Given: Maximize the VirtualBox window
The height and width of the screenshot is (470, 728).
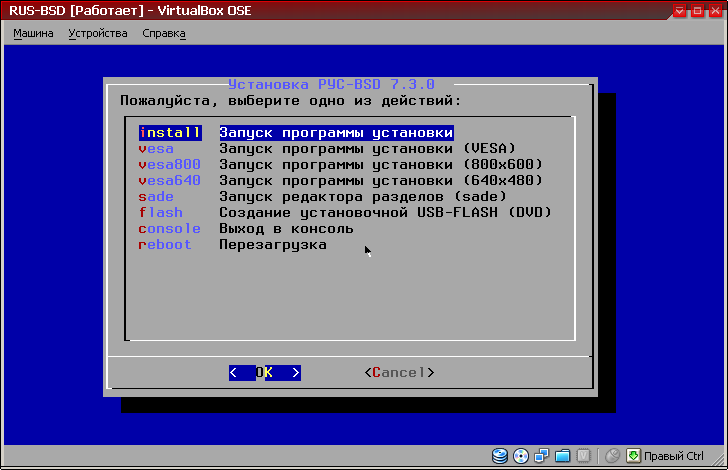Looking at the screenshot, I should (x=697, y=11).
